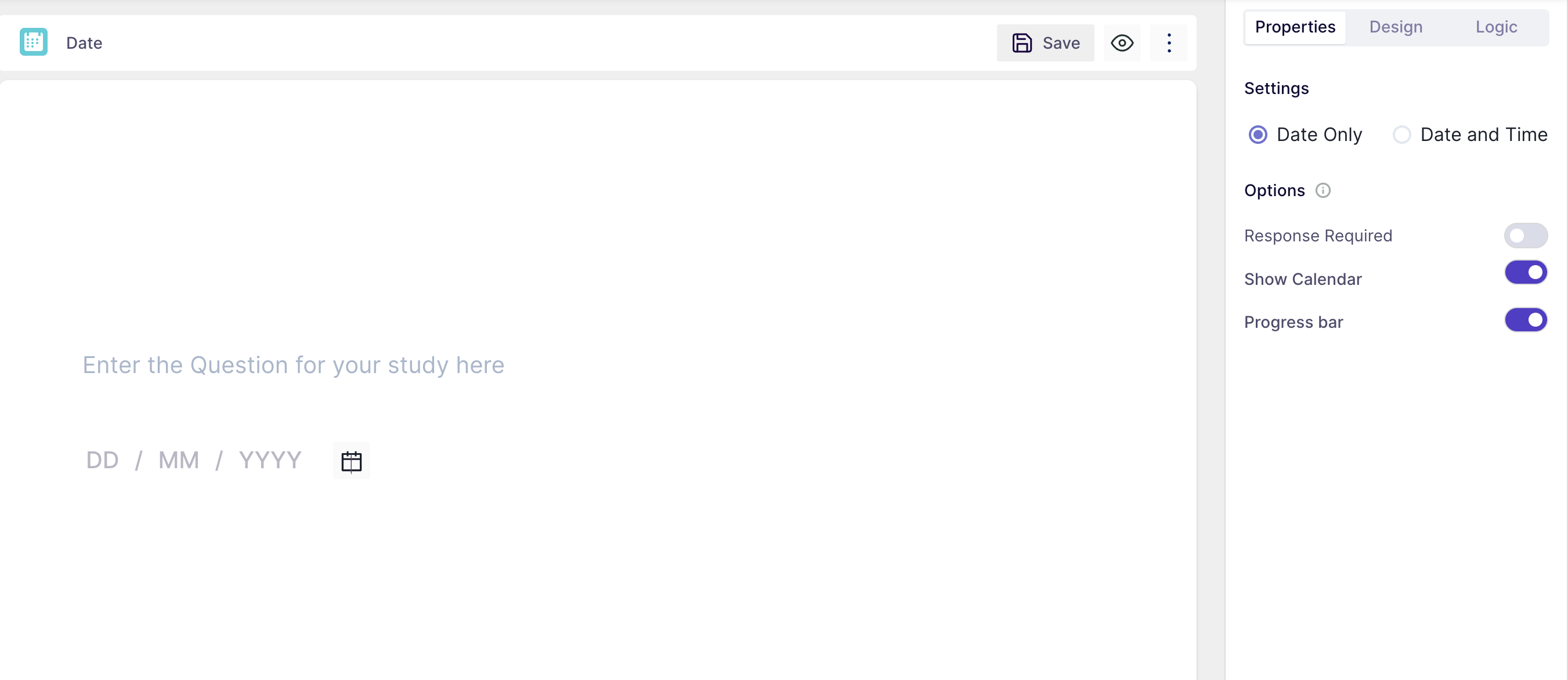Open the calendar picker next to date field
The width and height of the screenshot is (1568, 680).
click(x=351, y=461)
